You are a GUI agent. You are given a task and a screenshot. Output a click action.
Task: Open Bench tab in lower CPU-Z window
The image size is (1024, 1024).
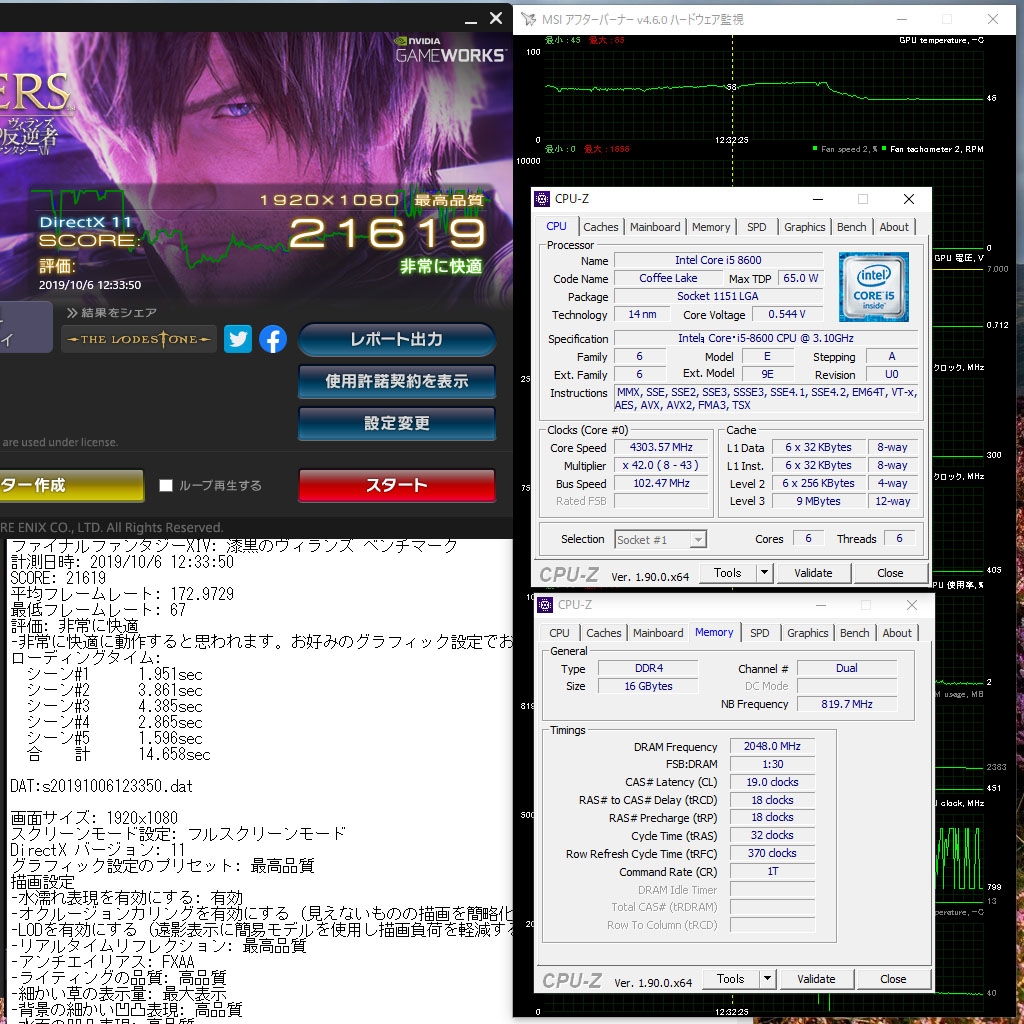pyautogui.click(x=854, y=633)
